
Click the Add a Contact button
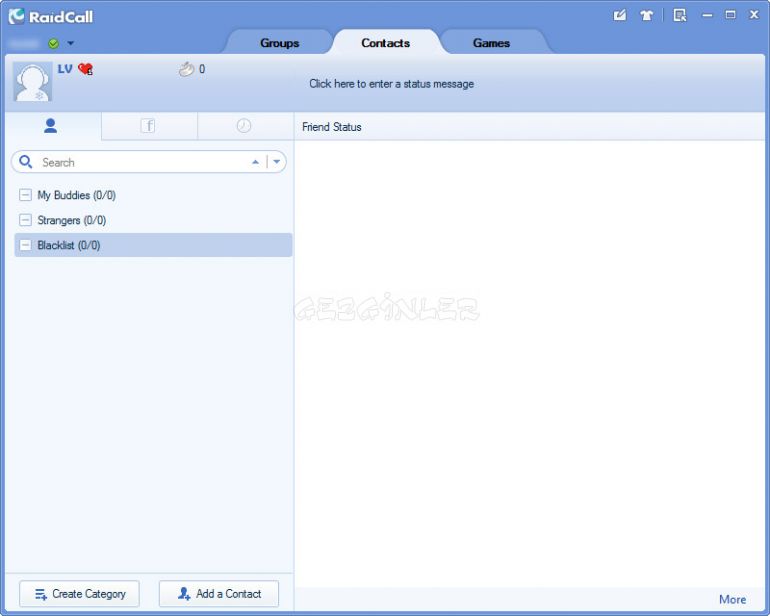pos(219,594)
